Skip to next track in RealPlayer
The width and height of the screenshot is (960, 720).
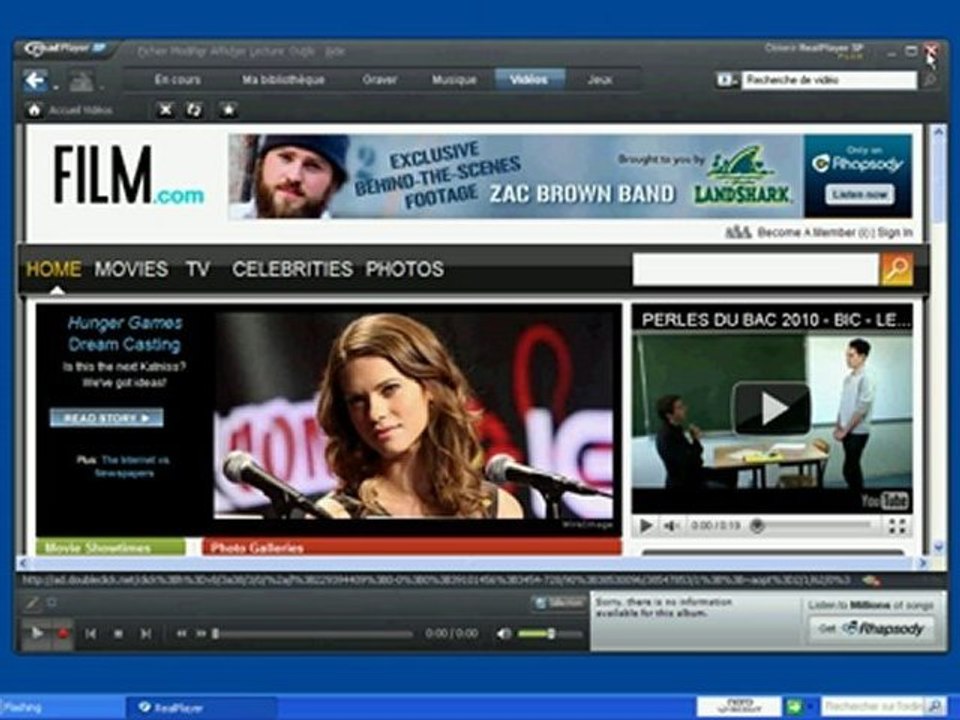pyautogui.click(x=146, y=634)
